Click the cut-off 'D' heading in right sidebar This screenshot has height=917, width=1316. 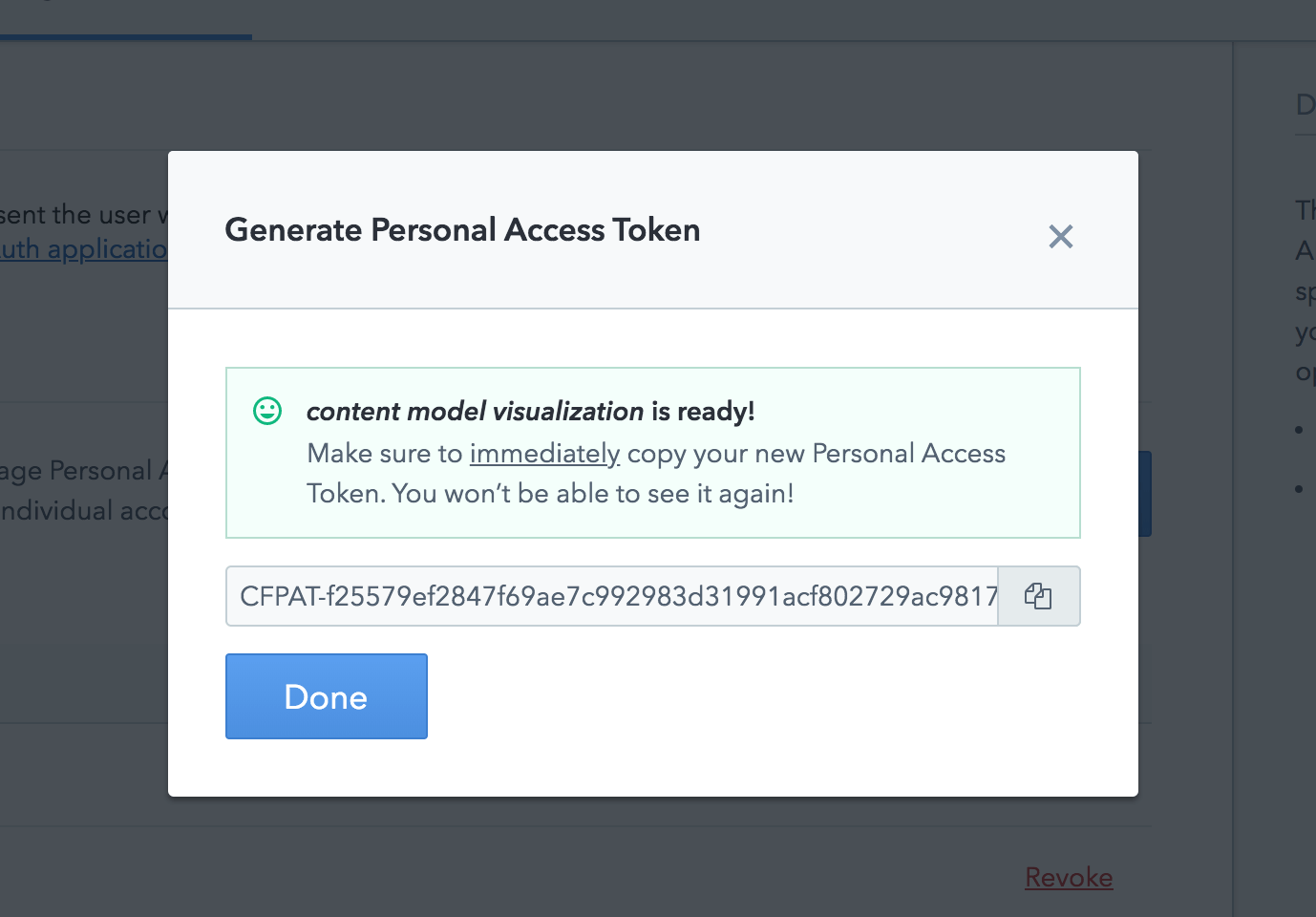tap(1305, 104)
